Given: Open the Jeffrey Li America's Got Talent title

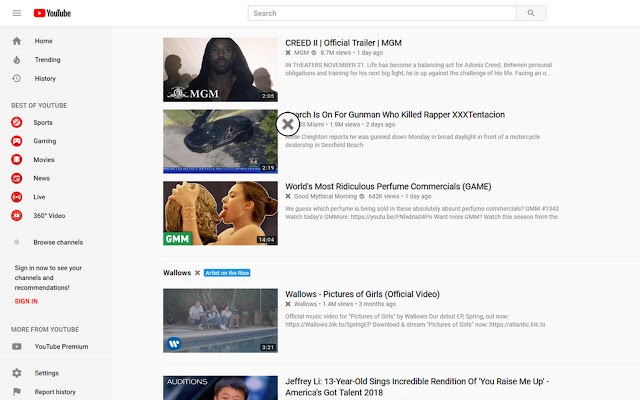Looking at the screenshot, I should click(417, 387).
